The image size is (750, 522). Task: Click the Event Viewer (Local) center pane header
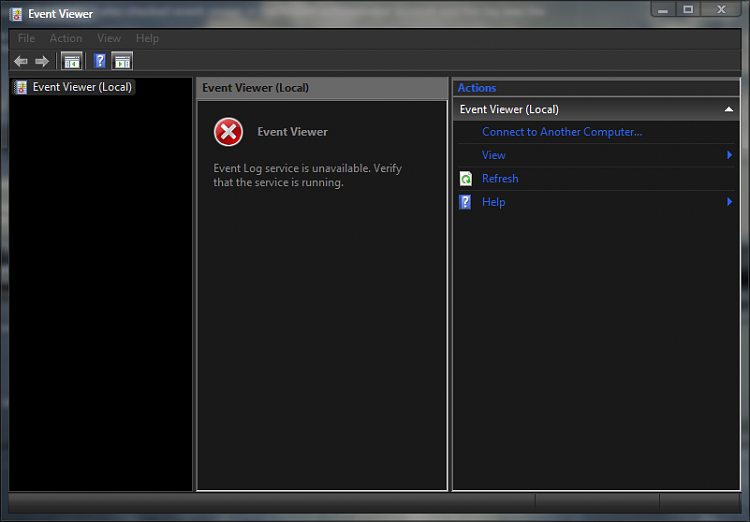(x=322, y=88)
